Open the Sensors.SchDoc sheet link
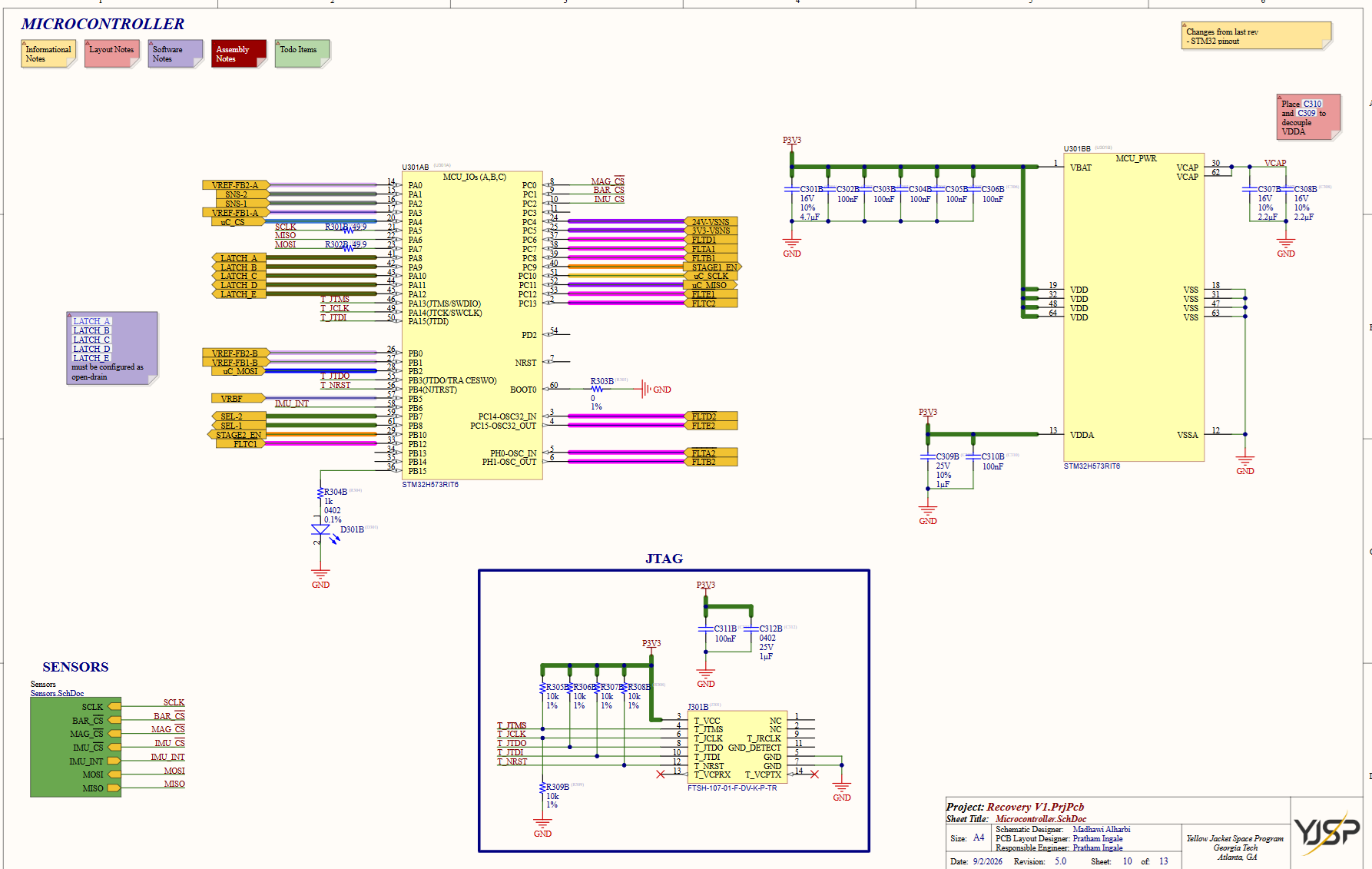 (57, 693)
